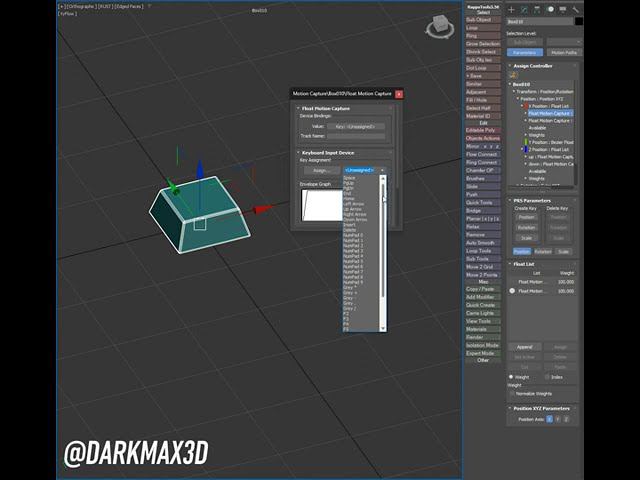Open the Utilities wrench icon
The width and height of the screenshot is (640, 480).
coord(576,9)
